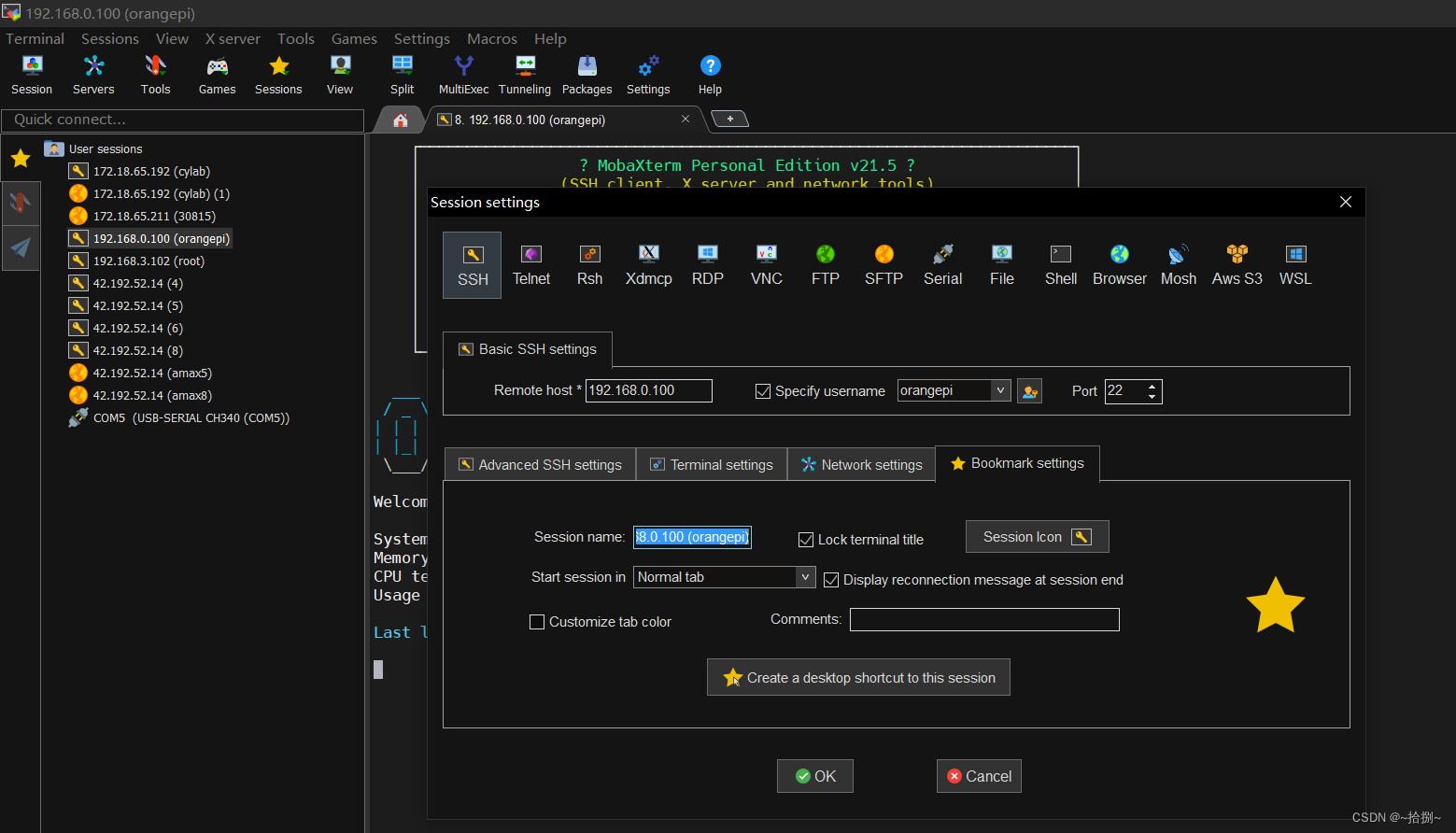Select the FTP session type
1456x833 pixels.
tap(826, 265)
